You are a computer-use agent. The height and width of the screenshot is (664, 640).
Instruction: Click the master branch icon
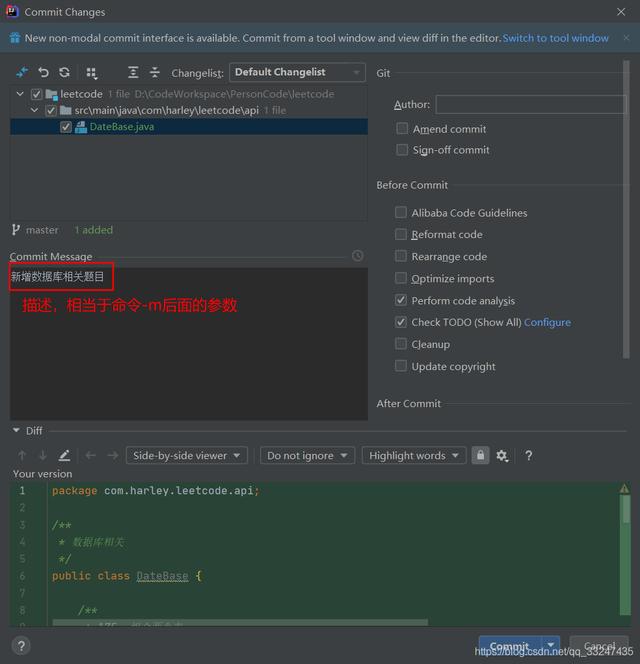(16, 230)
